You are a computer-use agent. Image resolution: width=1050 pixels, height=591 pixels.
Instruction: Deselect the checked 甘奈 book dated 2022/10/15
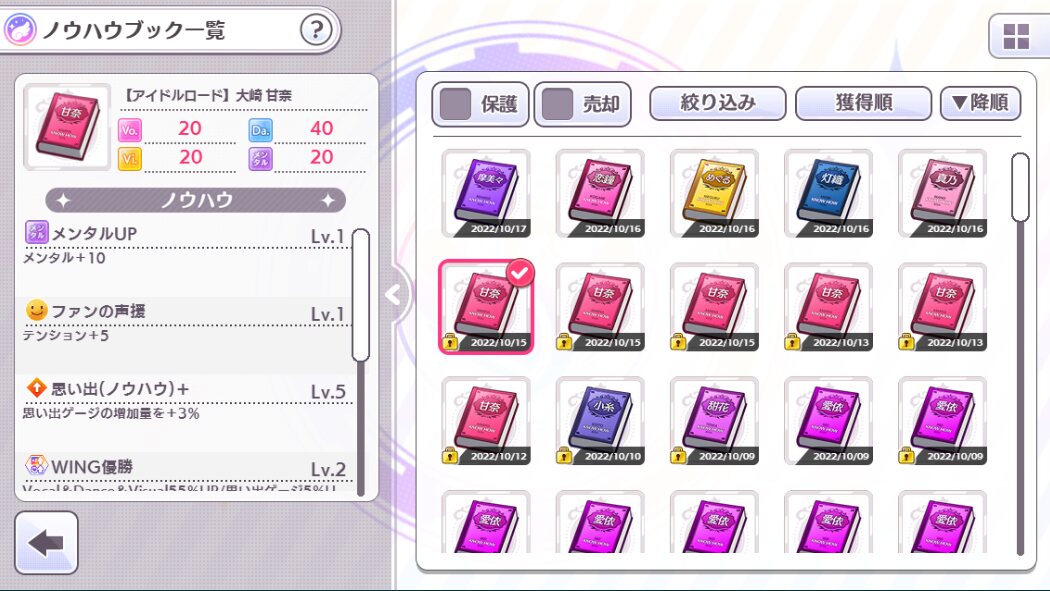[486, 307]
